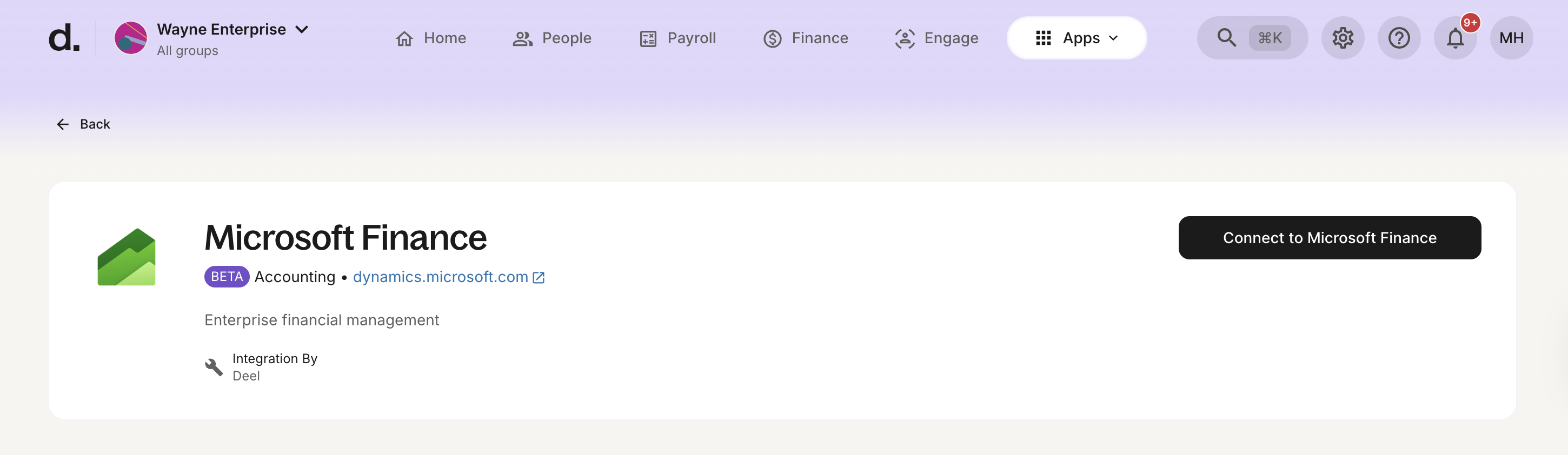Click the Wayne Enterprise organization avatar
The width and height of the screenshot is (1568, 455).
131,38
